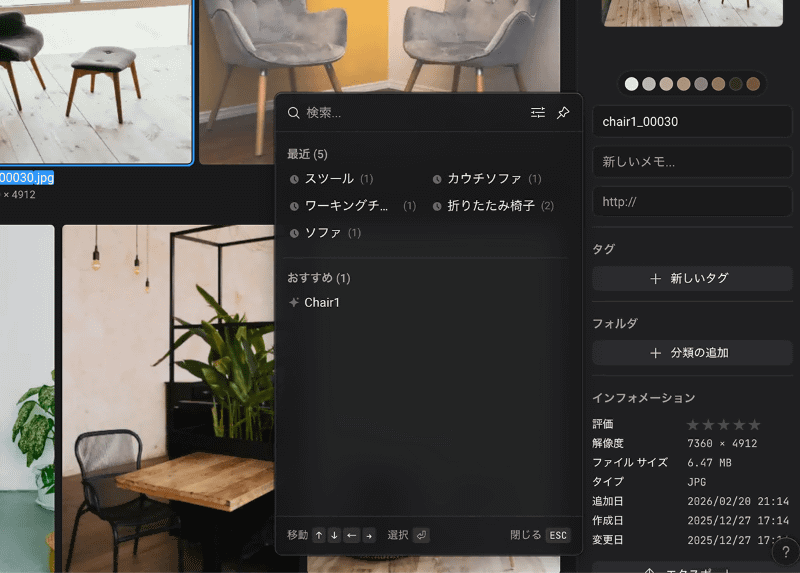This screenshot has height=573, width=800.
Task: Open the thumbnail with variegated plant leaves
Action: tap(27, 398)
